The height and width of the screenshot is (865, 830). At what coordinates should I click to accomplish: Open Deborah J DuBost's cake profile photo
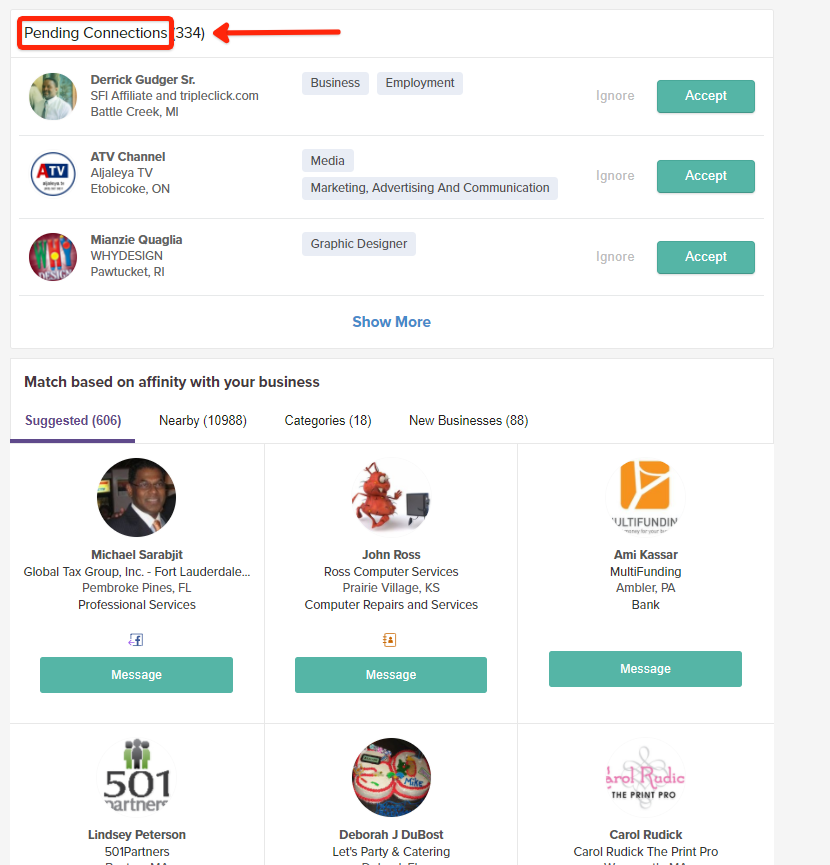(x=391, y=777)
